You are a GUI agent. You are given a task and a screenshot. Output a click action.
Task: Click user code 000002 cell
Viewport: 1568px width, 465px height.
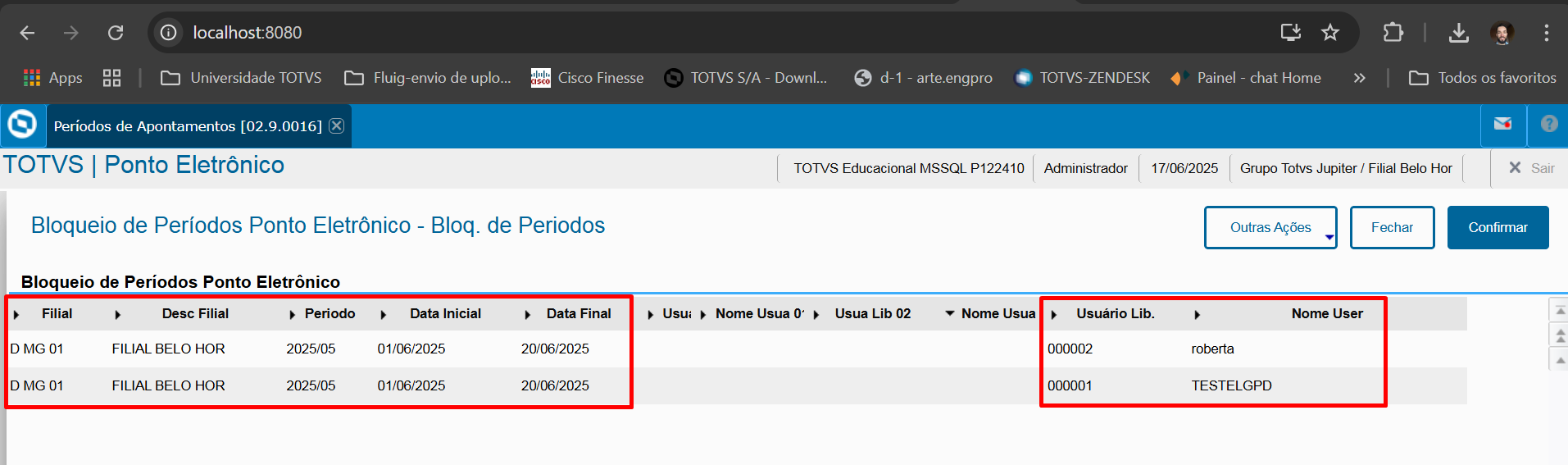tap(1070, 349)
